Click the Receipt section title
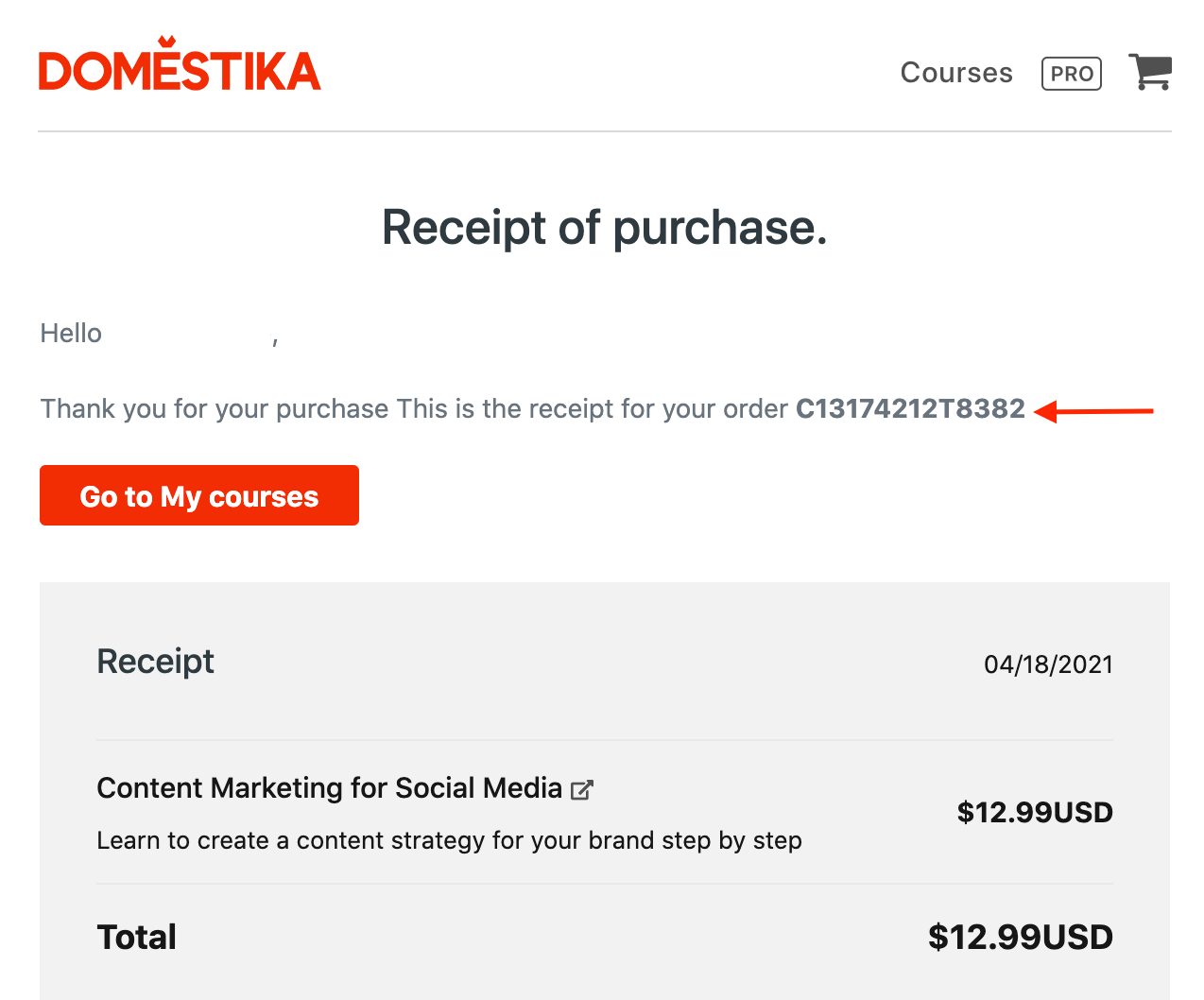 coord(156,662)
